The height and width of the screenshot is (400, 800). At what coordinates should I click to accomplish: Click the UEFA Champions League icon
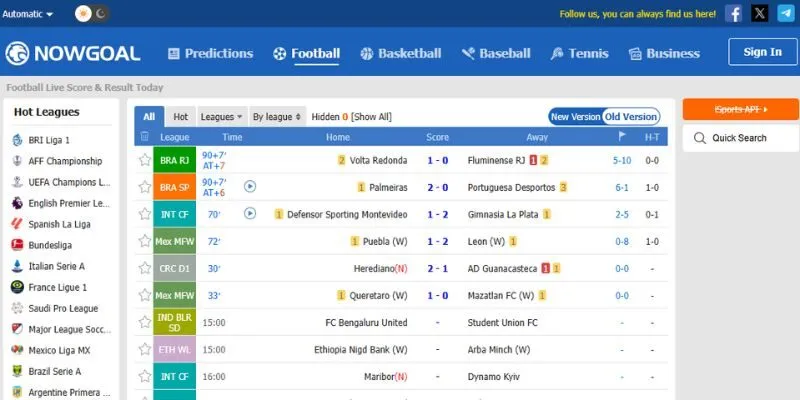(x=17, y=182)
